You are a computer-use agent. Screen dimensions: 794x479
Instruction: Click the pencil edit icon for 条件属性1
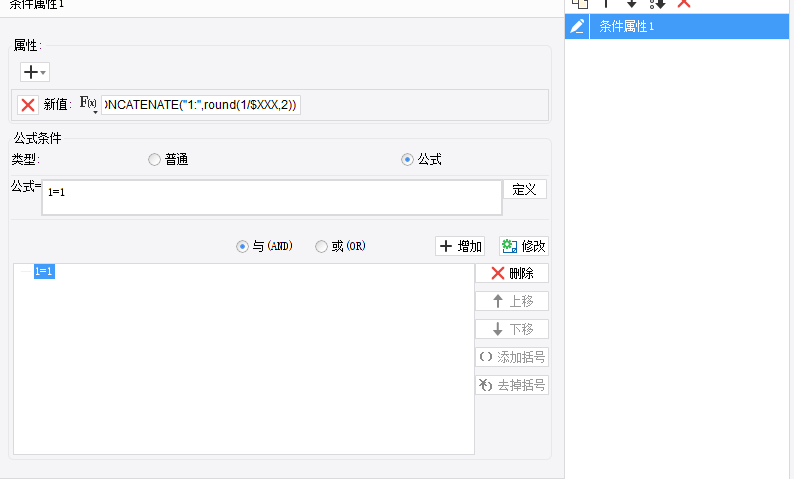tap(577, 26)
